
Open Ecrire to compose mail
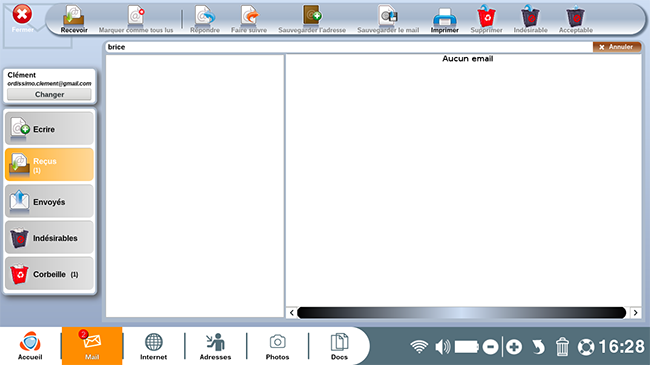[x=49, y=129]
